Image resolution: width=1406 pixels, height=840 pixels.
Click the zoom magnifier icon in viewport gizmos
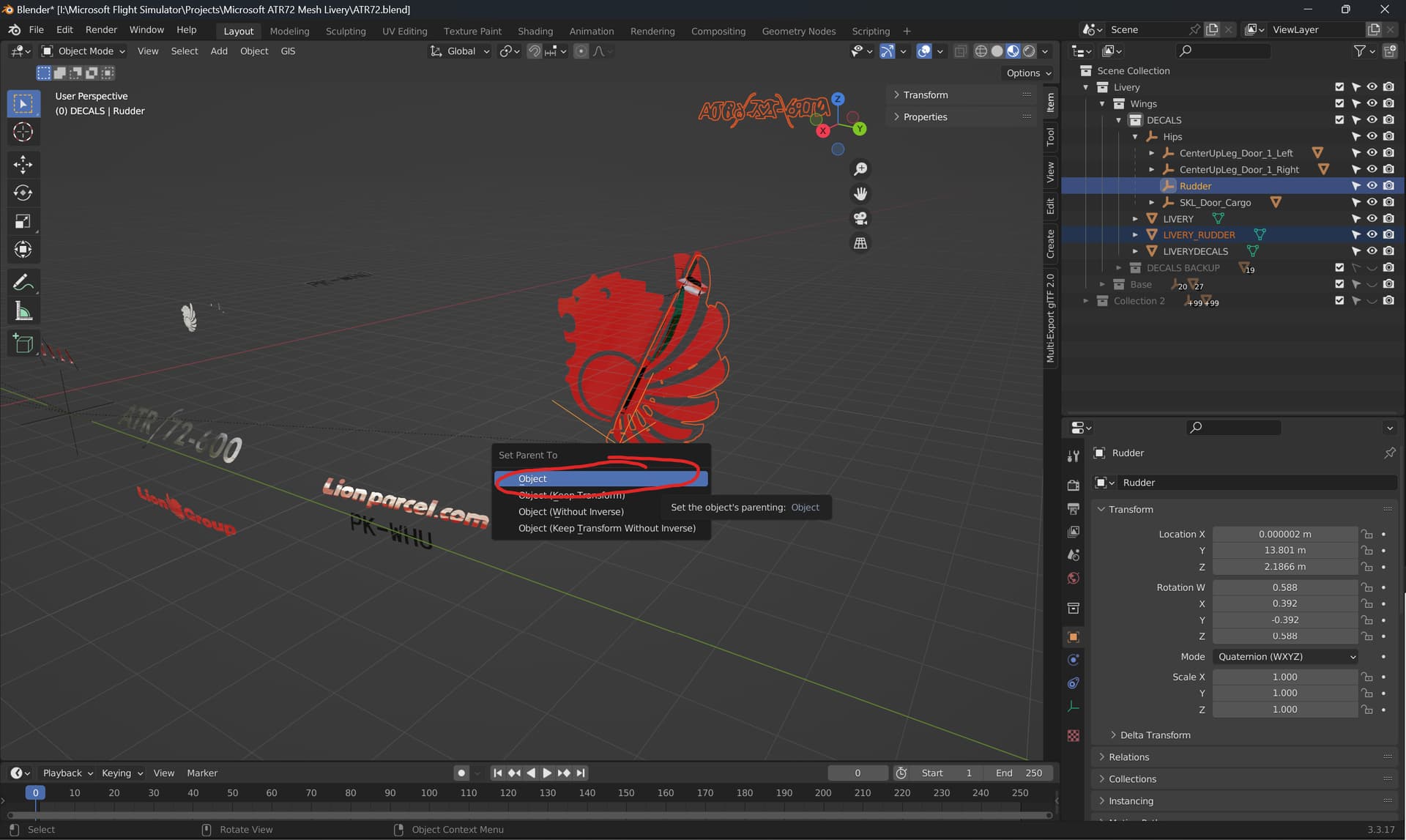coord(861,169)
